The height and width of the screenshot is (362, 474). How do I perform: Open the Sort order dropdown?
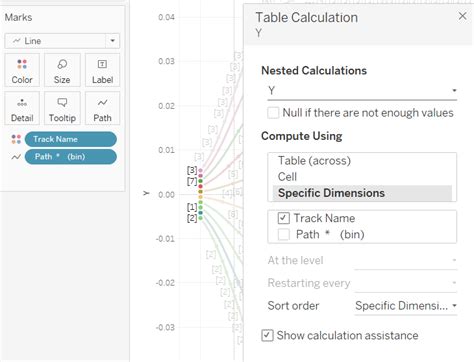(406, 306)
